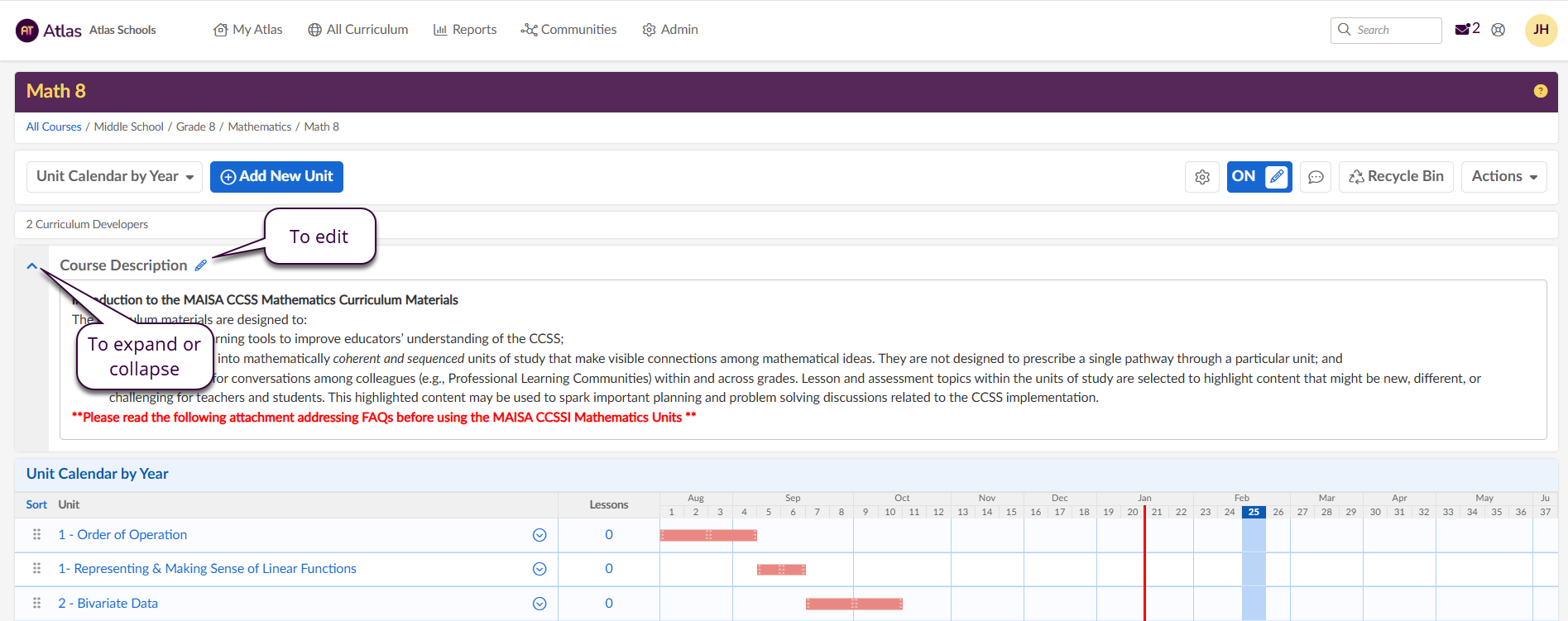The image size is (1568, 621).
Task: Open the Unit Calendar by Year dropdown
Action: pyautogui.click(x=114, y=177)
